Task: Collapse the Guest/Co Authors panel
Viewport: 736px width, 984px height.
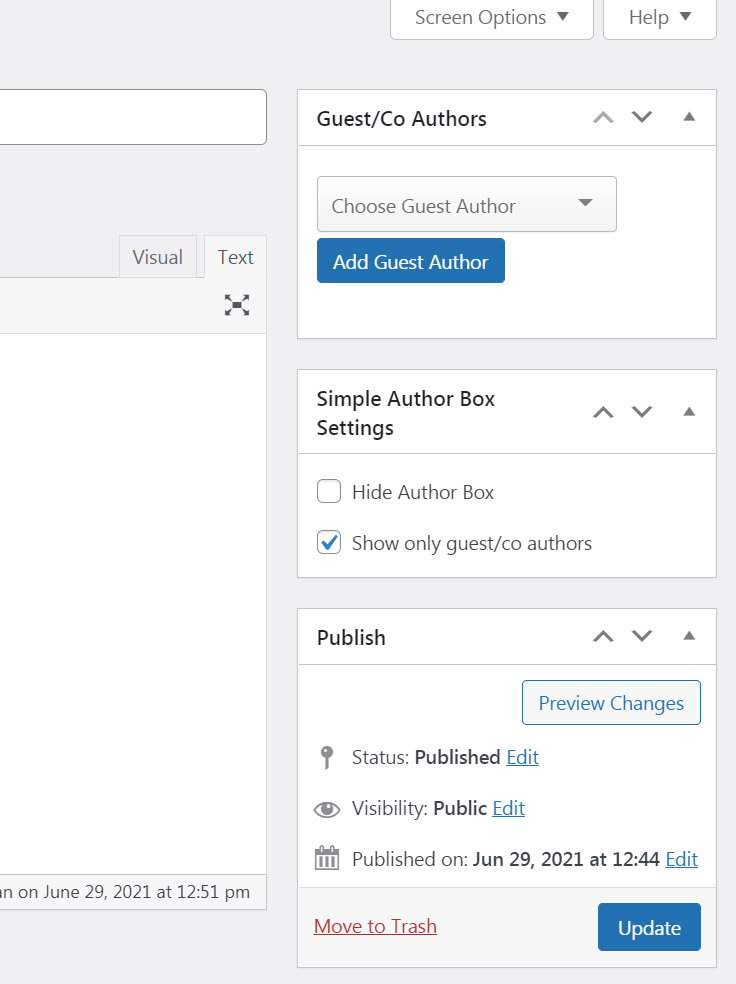Action: pos(689,117)
